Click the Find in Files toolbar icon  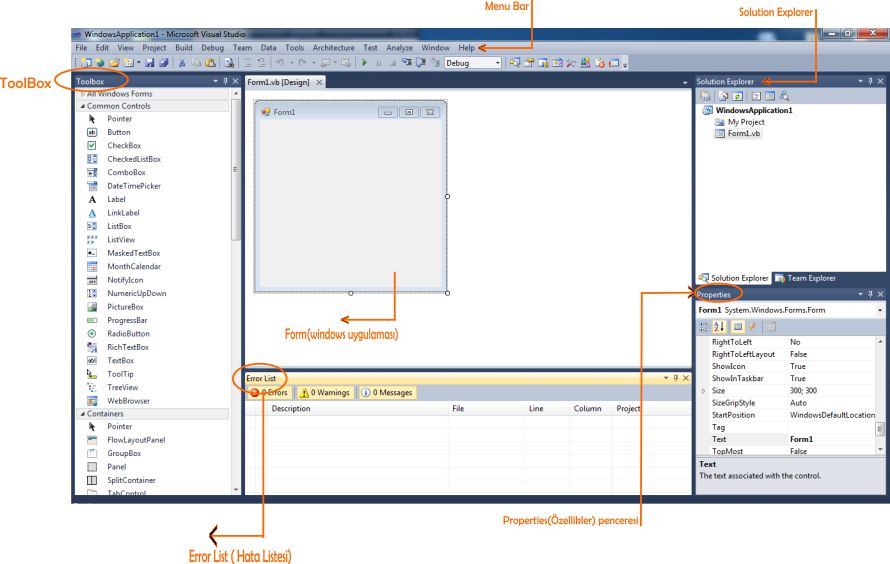(229, 62)
